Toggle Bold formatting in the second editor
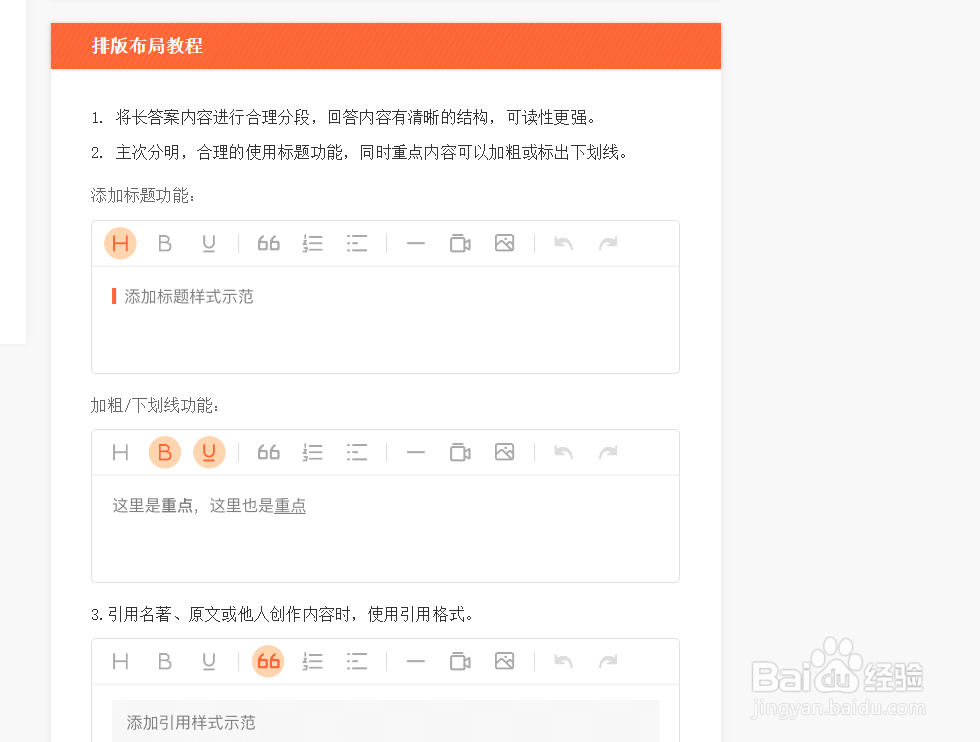This screenshot has height=742, width=980. (164, 452)
